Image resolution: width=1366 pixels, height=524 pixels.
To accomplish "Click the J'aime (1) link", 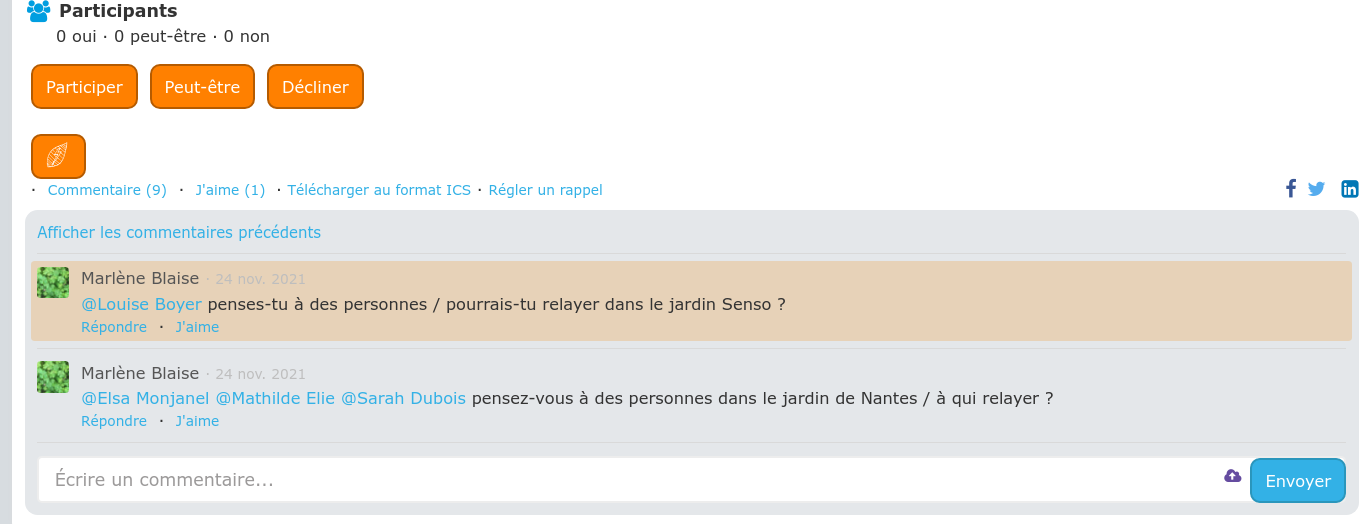I will [x=230, y=190].
